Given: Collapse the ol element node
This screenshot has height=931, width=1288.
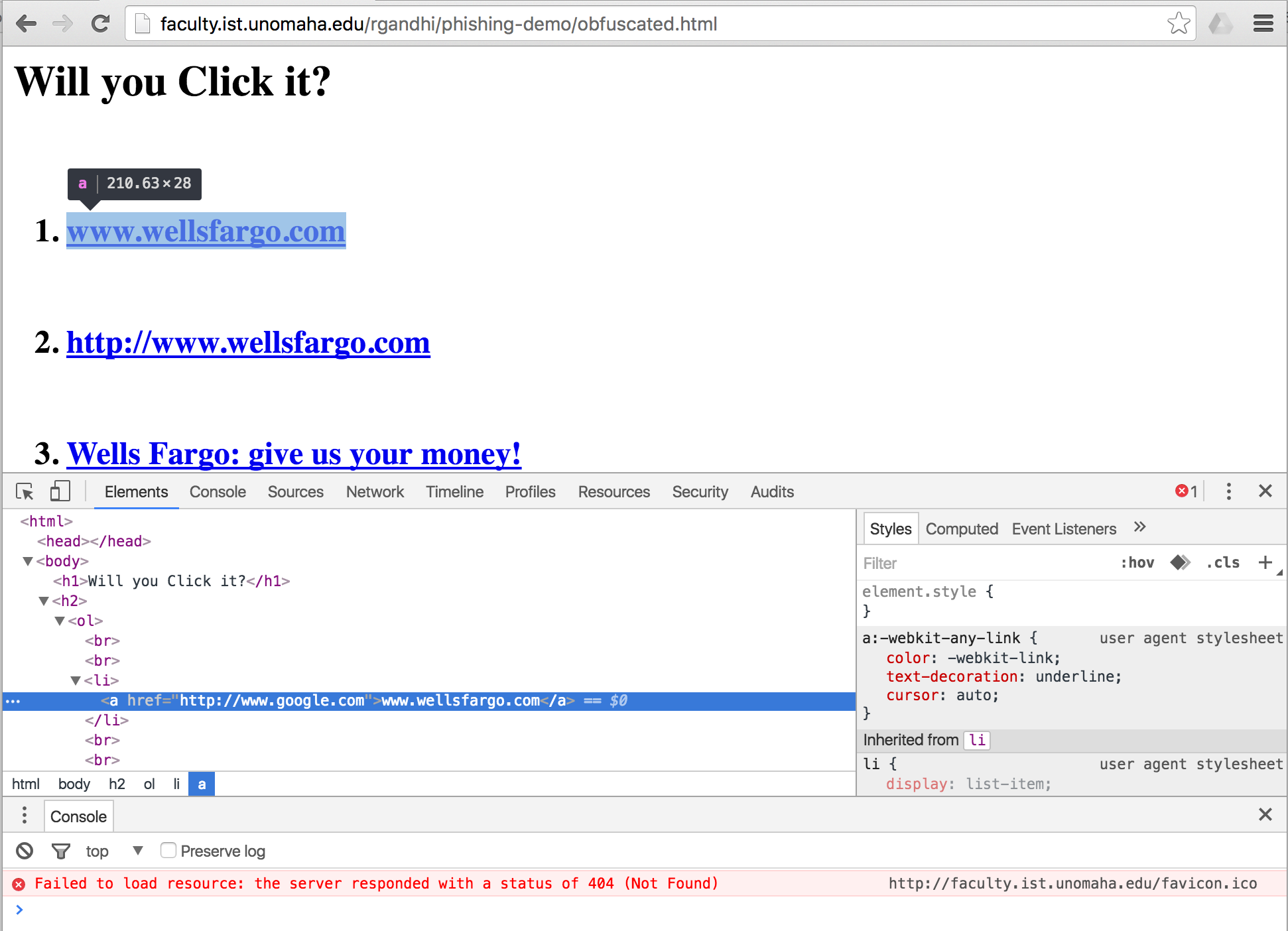Looking at the screenshot, I should (60, 621).
